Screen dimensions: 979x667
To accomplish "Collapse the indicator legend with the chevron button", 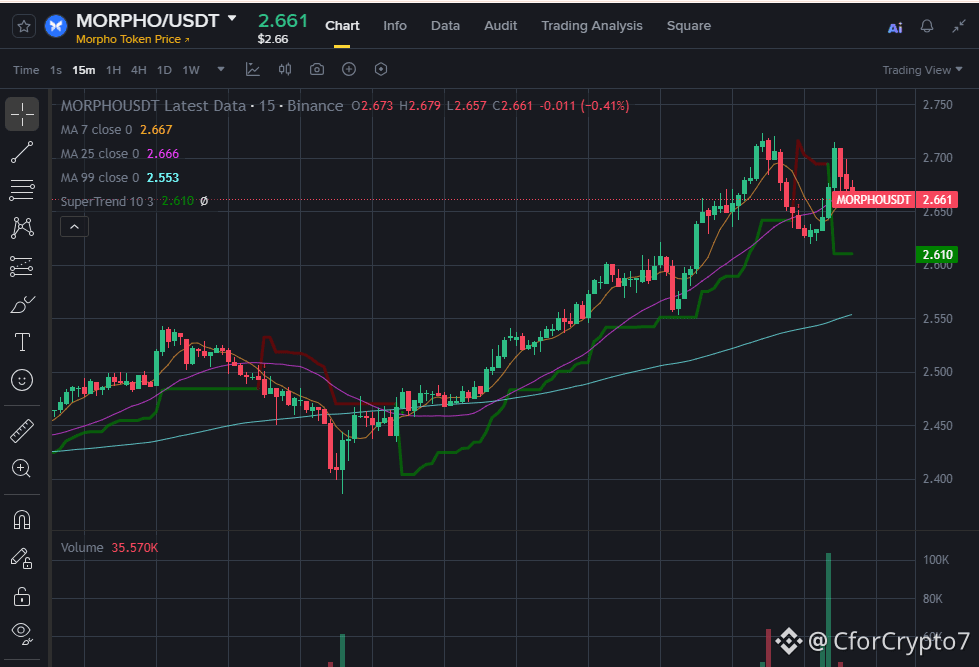I will click(74, 227).
